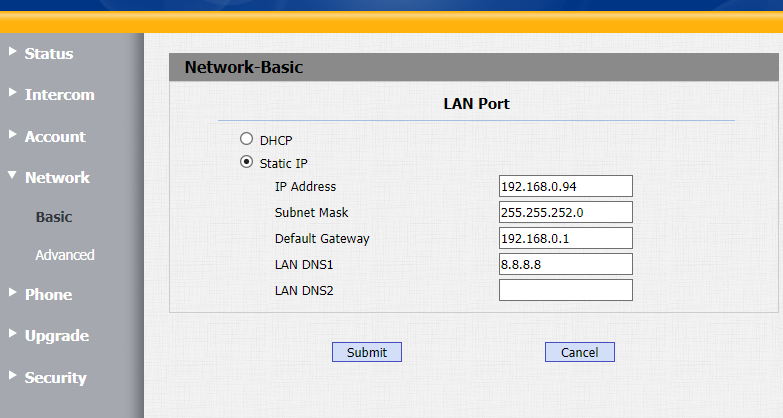Expand the Phone section arrow
783x418 pixels.
12,293
